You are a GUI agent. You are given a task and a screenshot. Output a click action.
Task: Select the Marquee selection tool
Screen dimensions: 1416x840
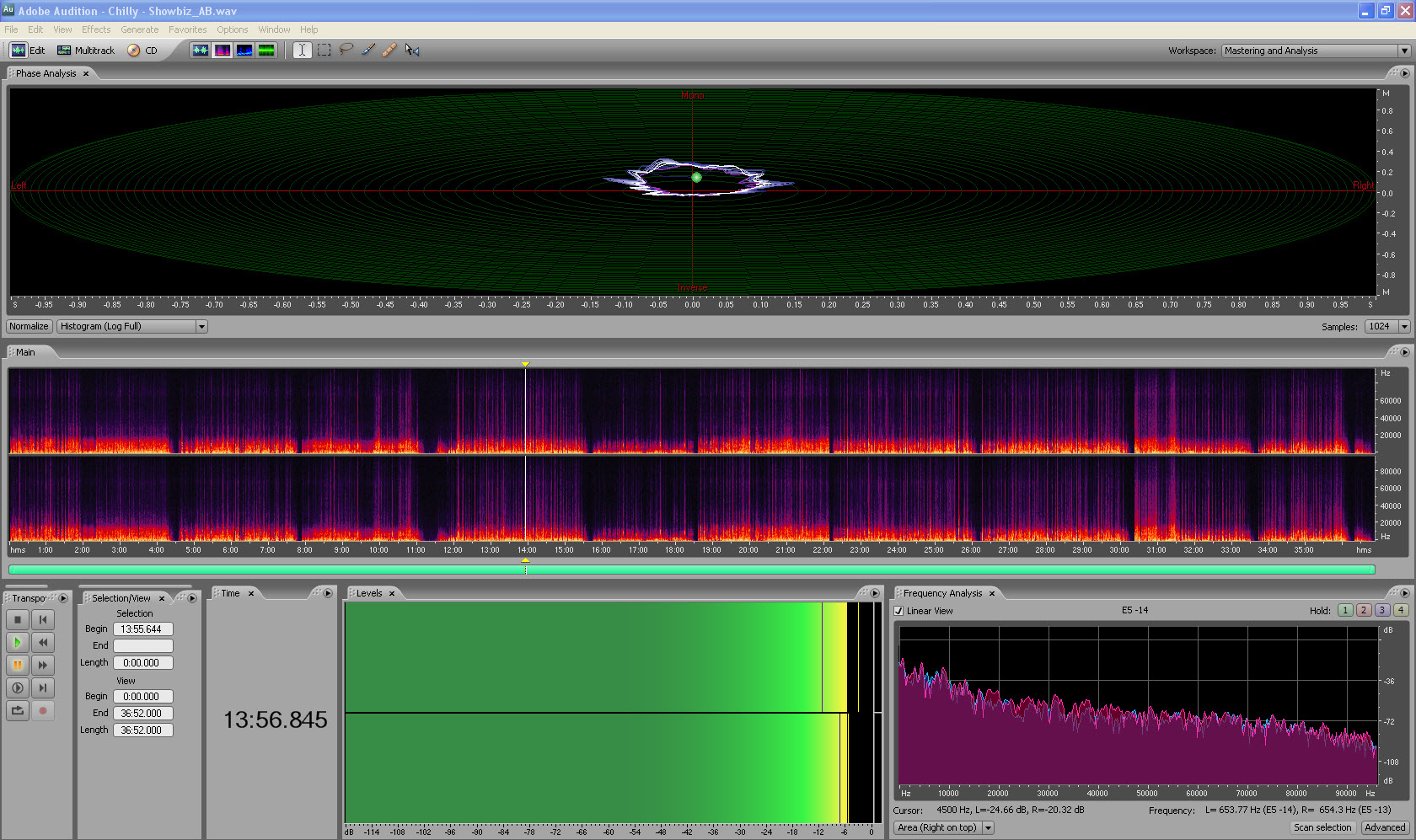(324, 51)
